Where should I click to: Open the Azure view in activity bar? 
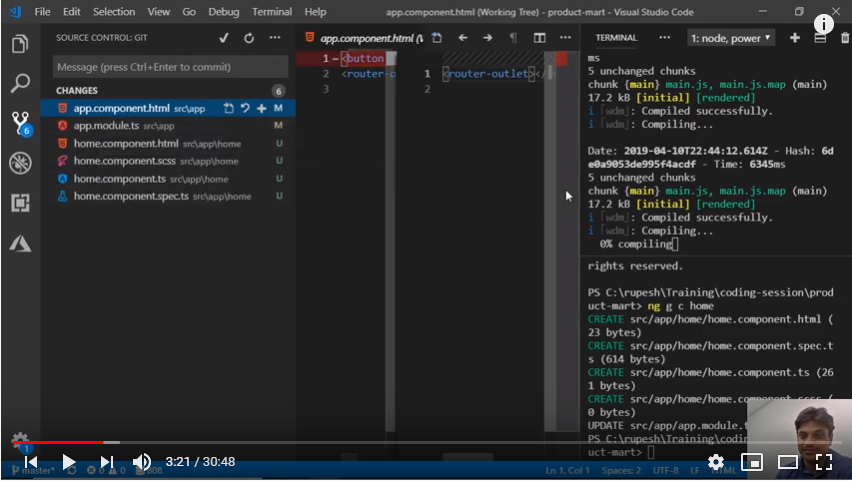20,243
